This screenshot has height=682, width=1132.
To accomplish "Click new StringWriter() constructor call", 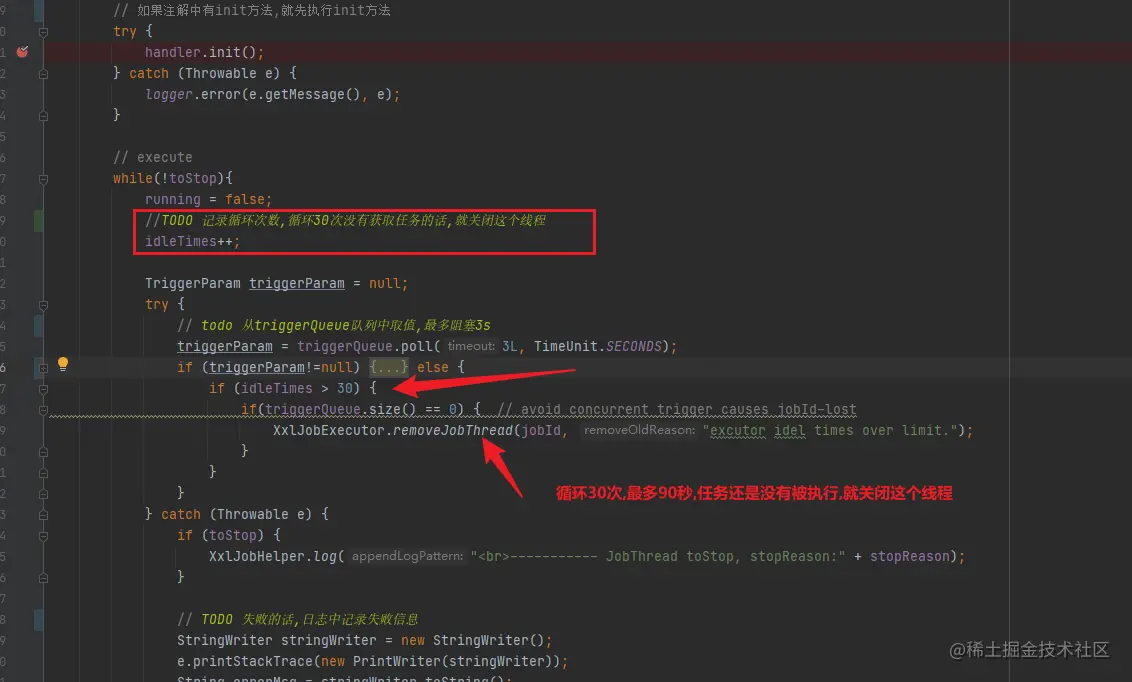I will coord(473,640).
